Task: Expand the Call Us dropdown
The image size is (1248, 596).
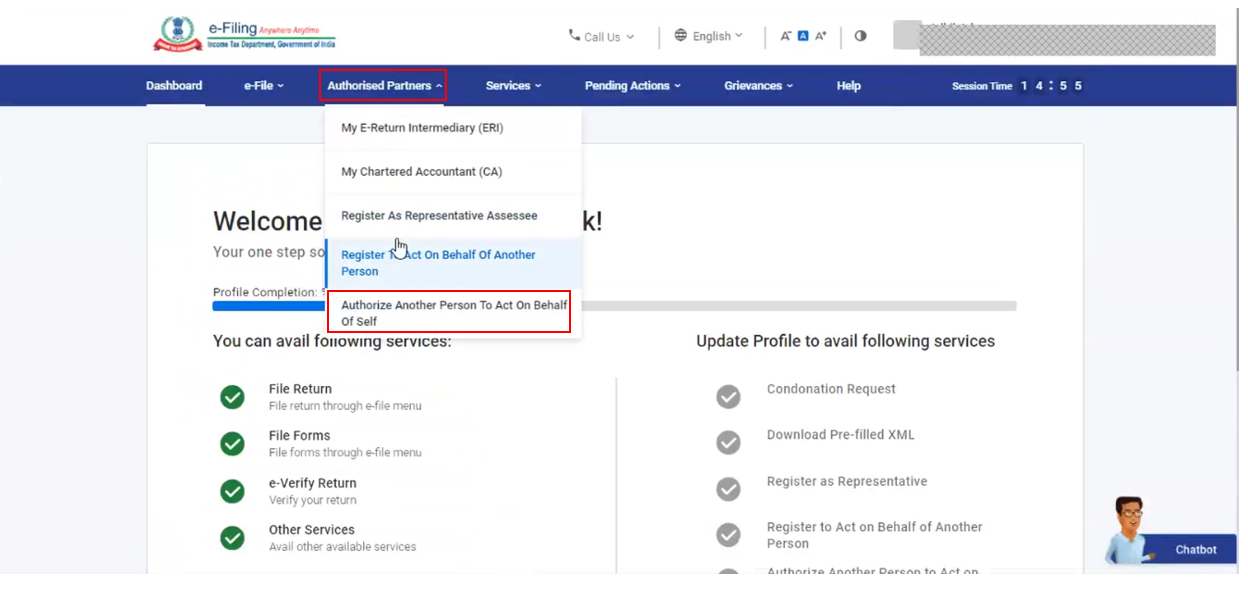Action: tap(602, 37)
